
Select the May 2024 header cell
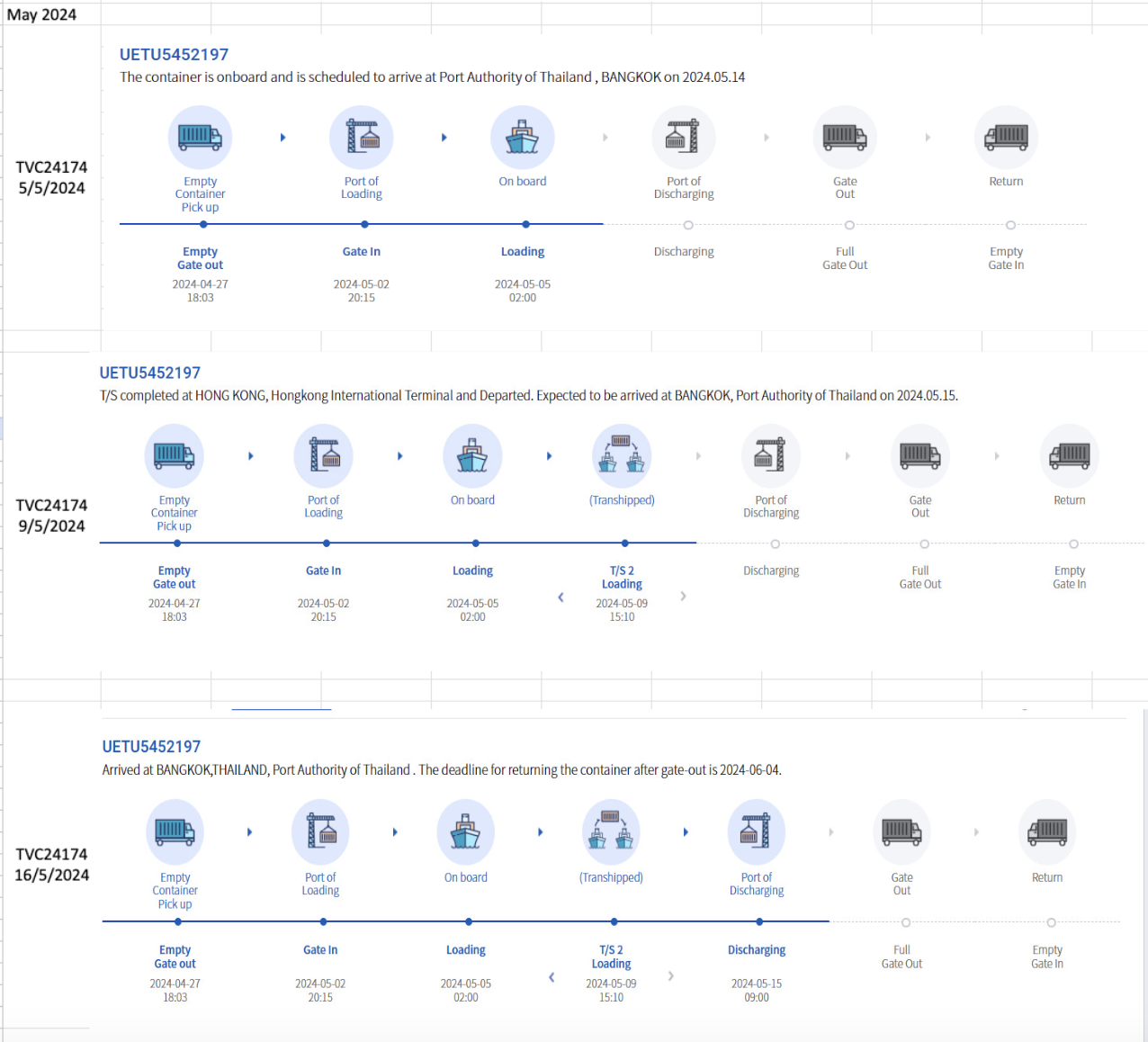click(42, 14)
